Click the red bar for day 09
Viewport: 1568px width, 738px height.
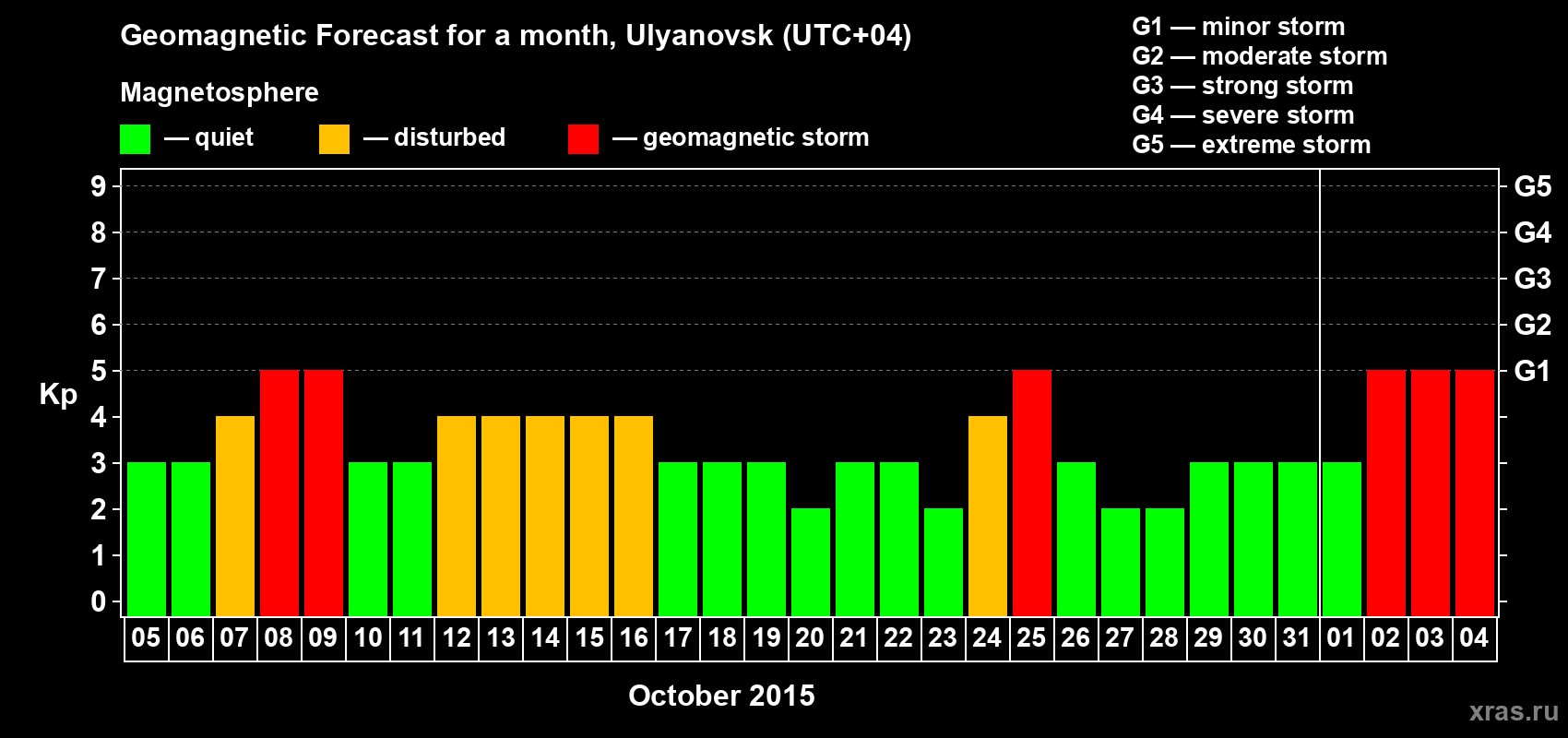pyautogui.click(x=324, y=493)
